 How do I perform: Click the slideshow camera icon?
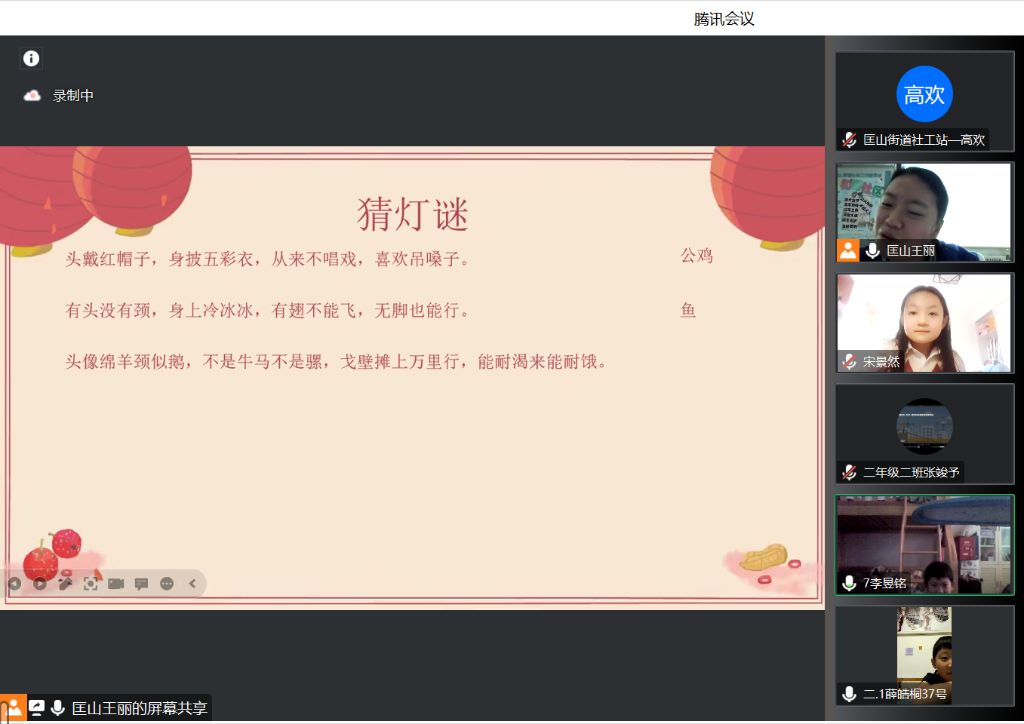[x=116, y=584]
